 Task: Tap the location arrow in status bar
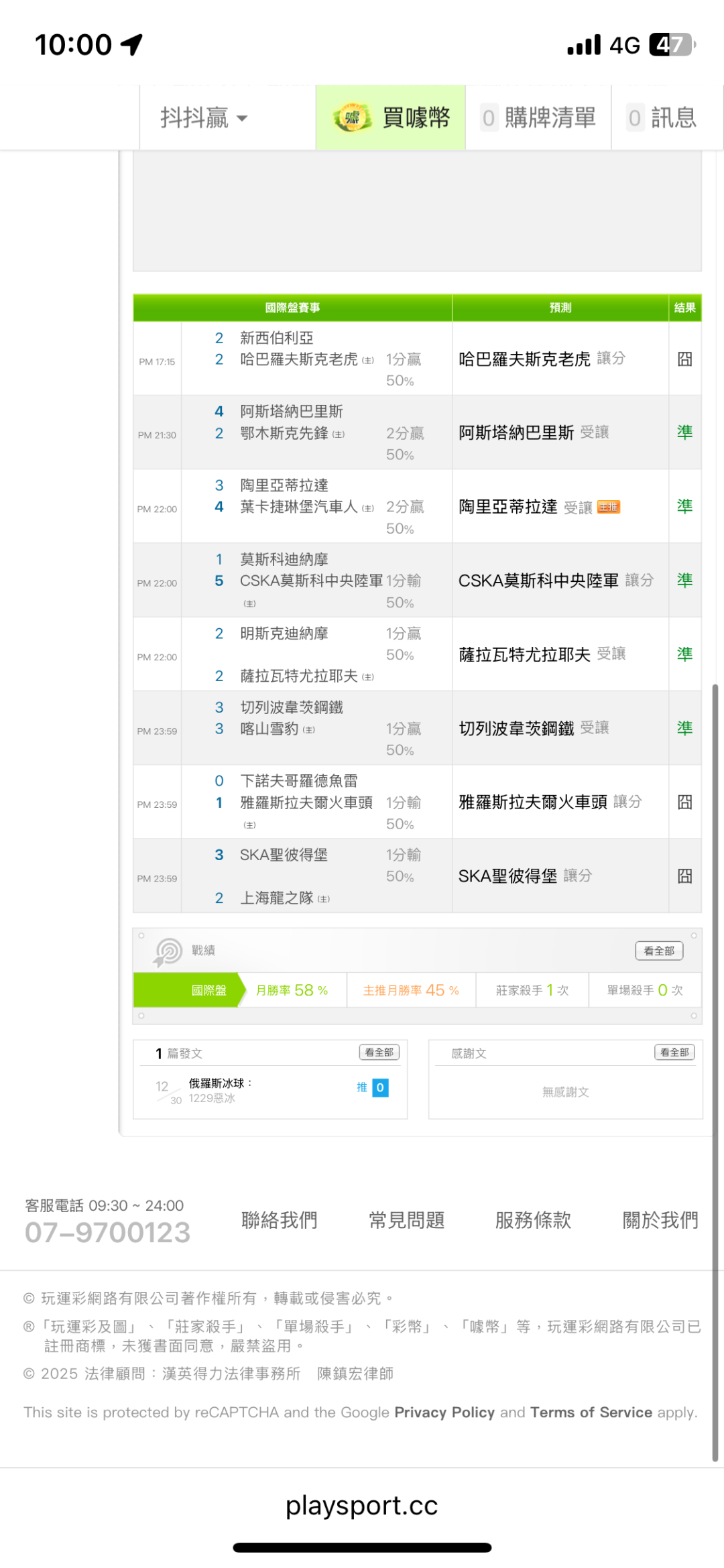pyautogui.click(x=131, y=45)
